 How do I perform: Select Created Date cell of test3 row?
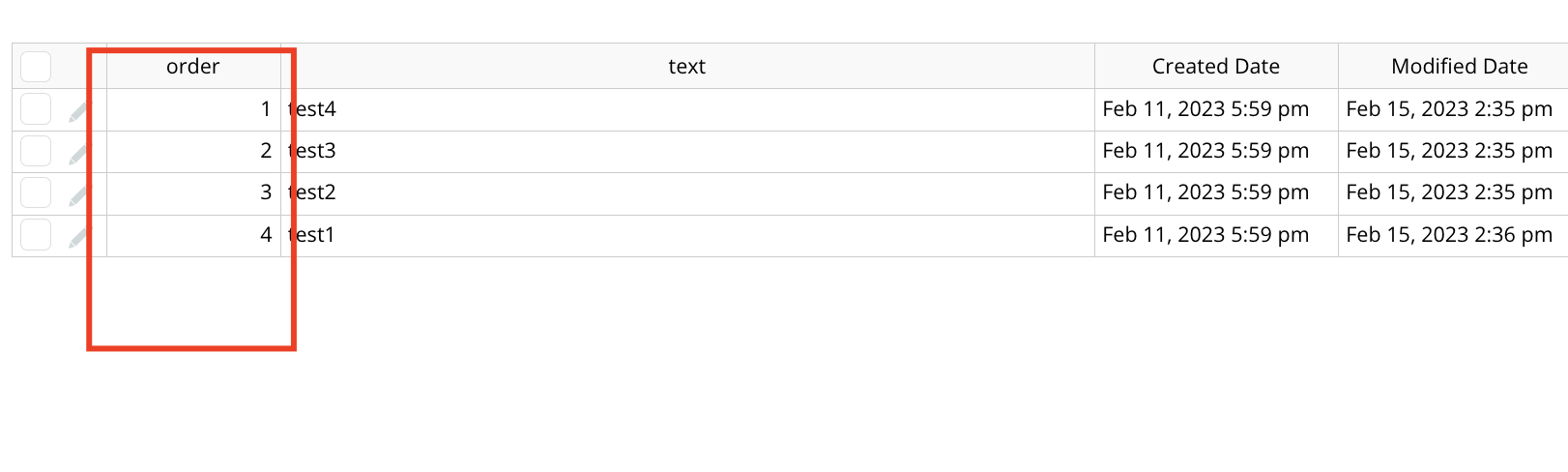point(1216,151)
